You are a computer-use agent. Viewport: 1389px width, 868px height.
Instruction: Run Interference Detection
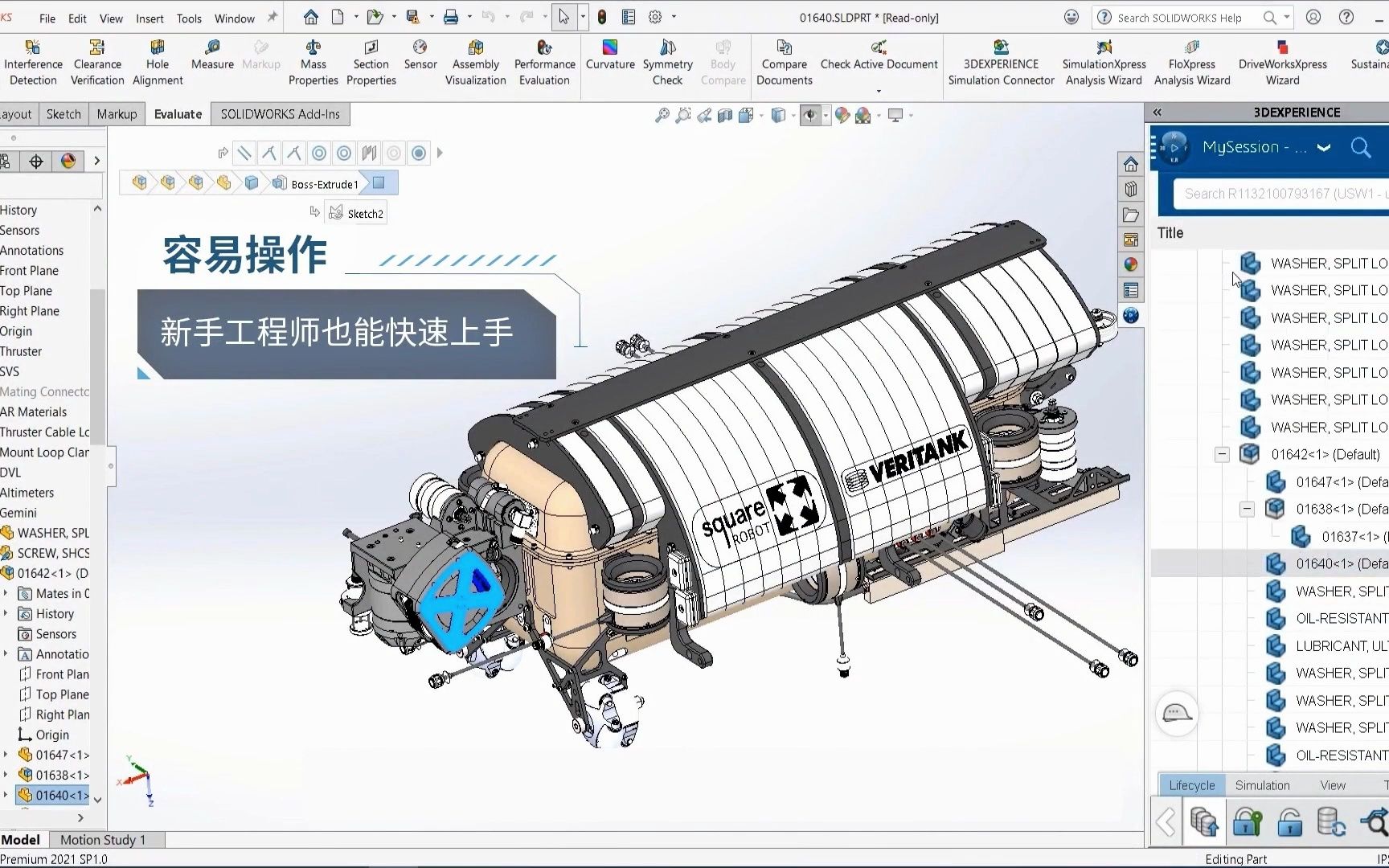tap(33, 59)
